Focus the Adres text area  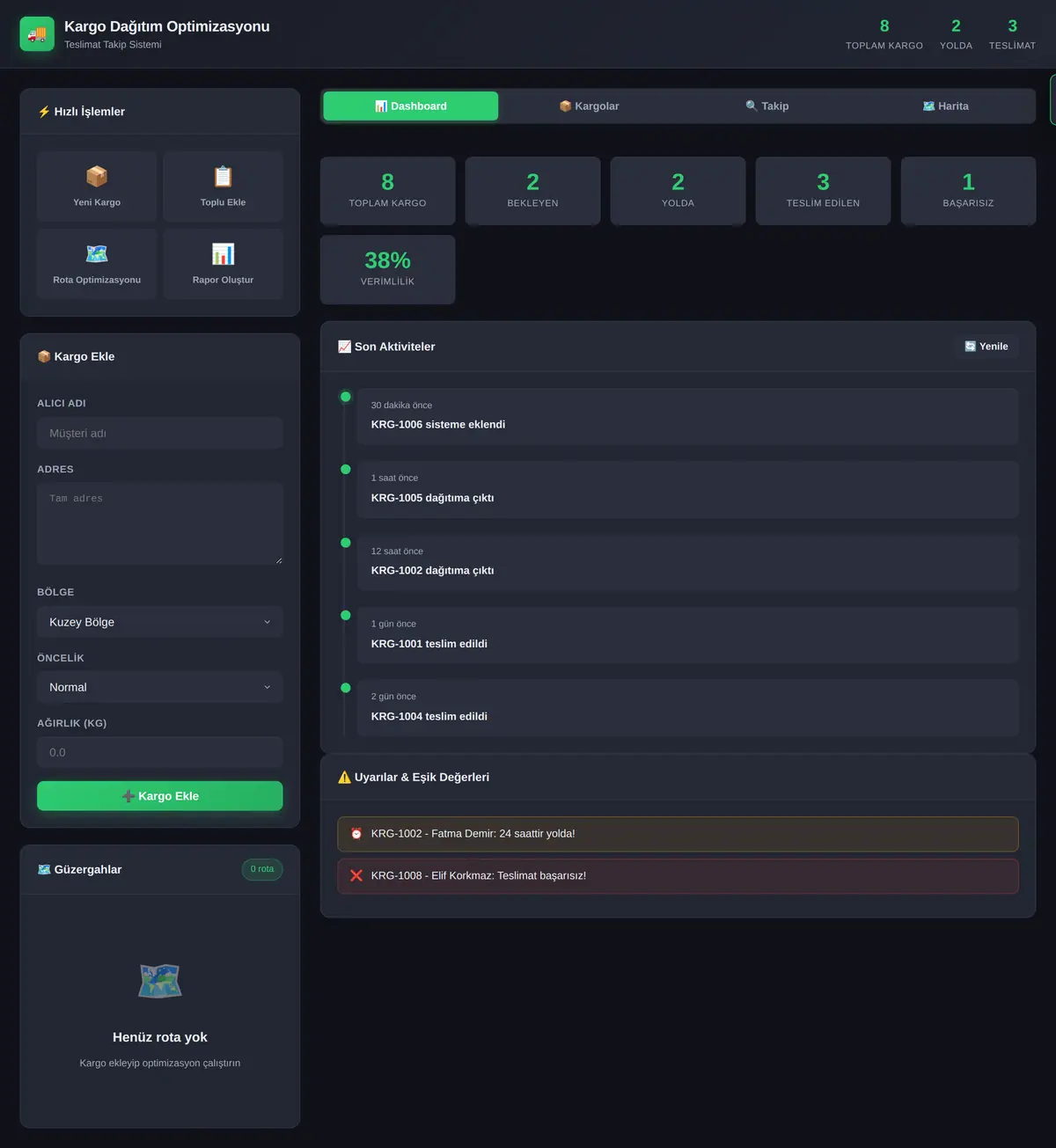160,523
